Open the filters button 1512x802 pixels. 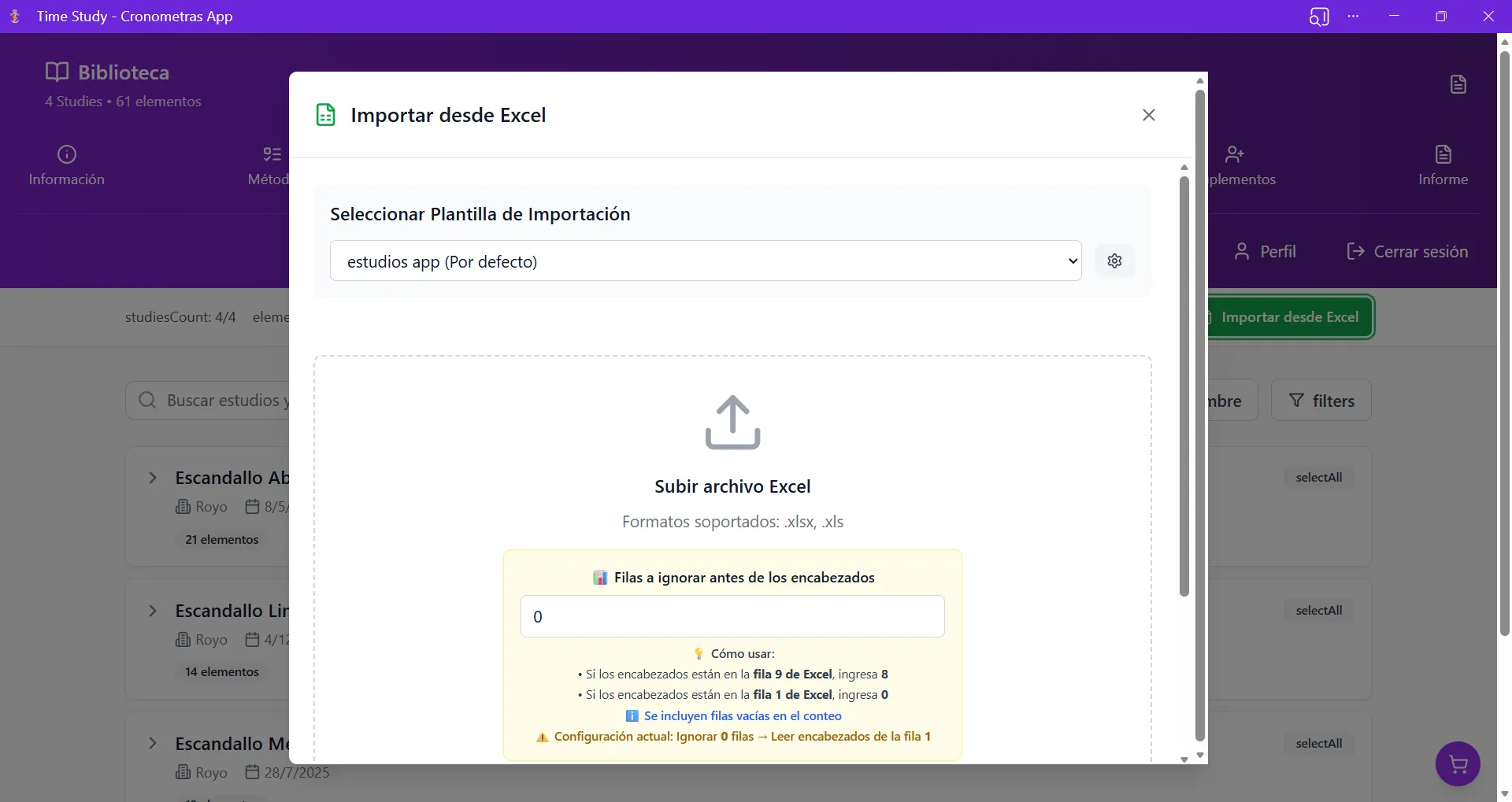[1321, 401]
